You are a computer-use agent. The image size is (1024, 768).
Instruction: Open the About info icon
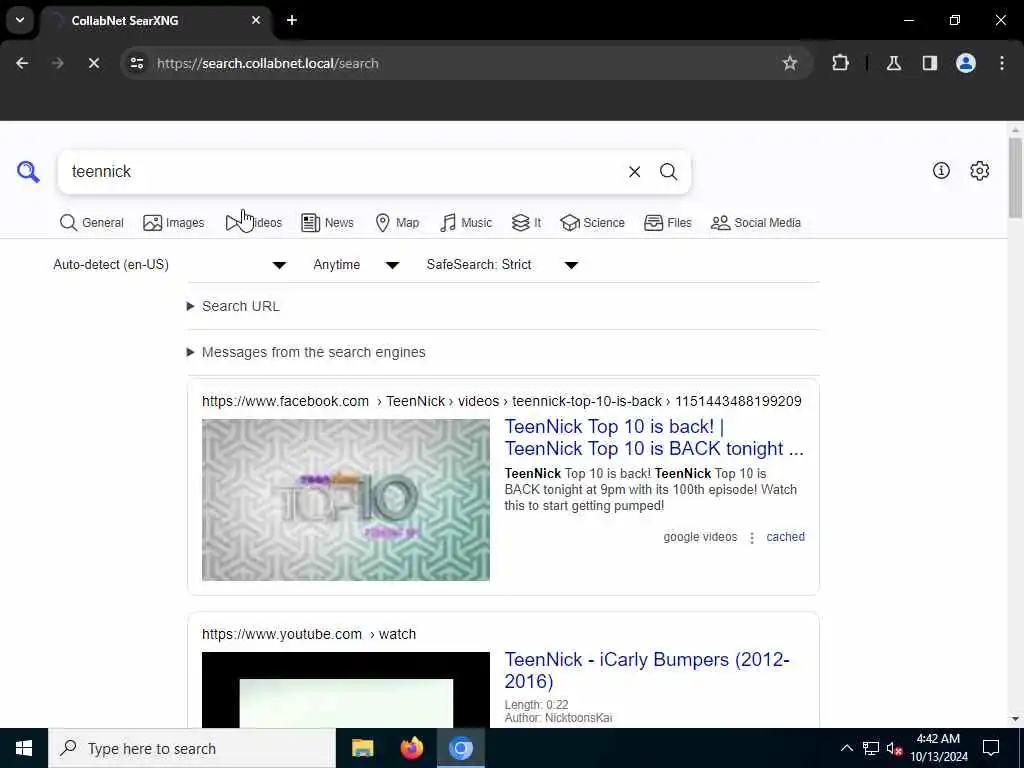coord(941,170)
